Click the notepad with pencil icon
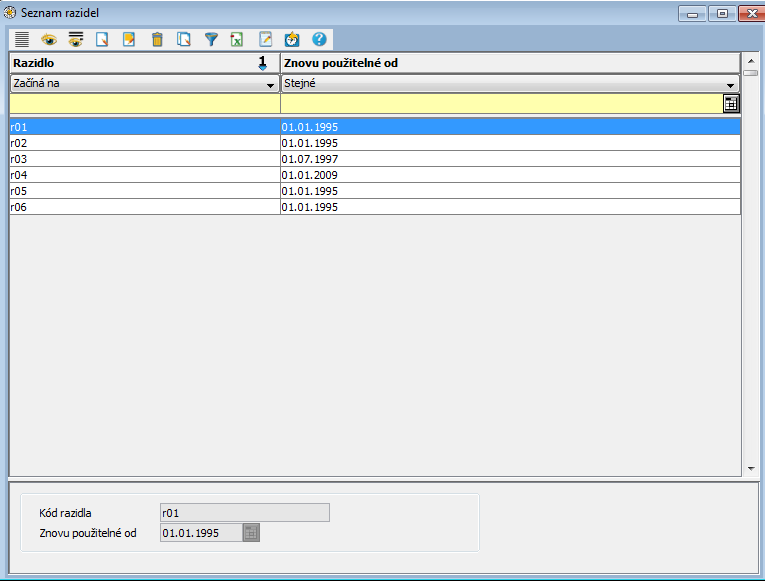Viewport: 765px width, 581px height. tap(265, 40)
